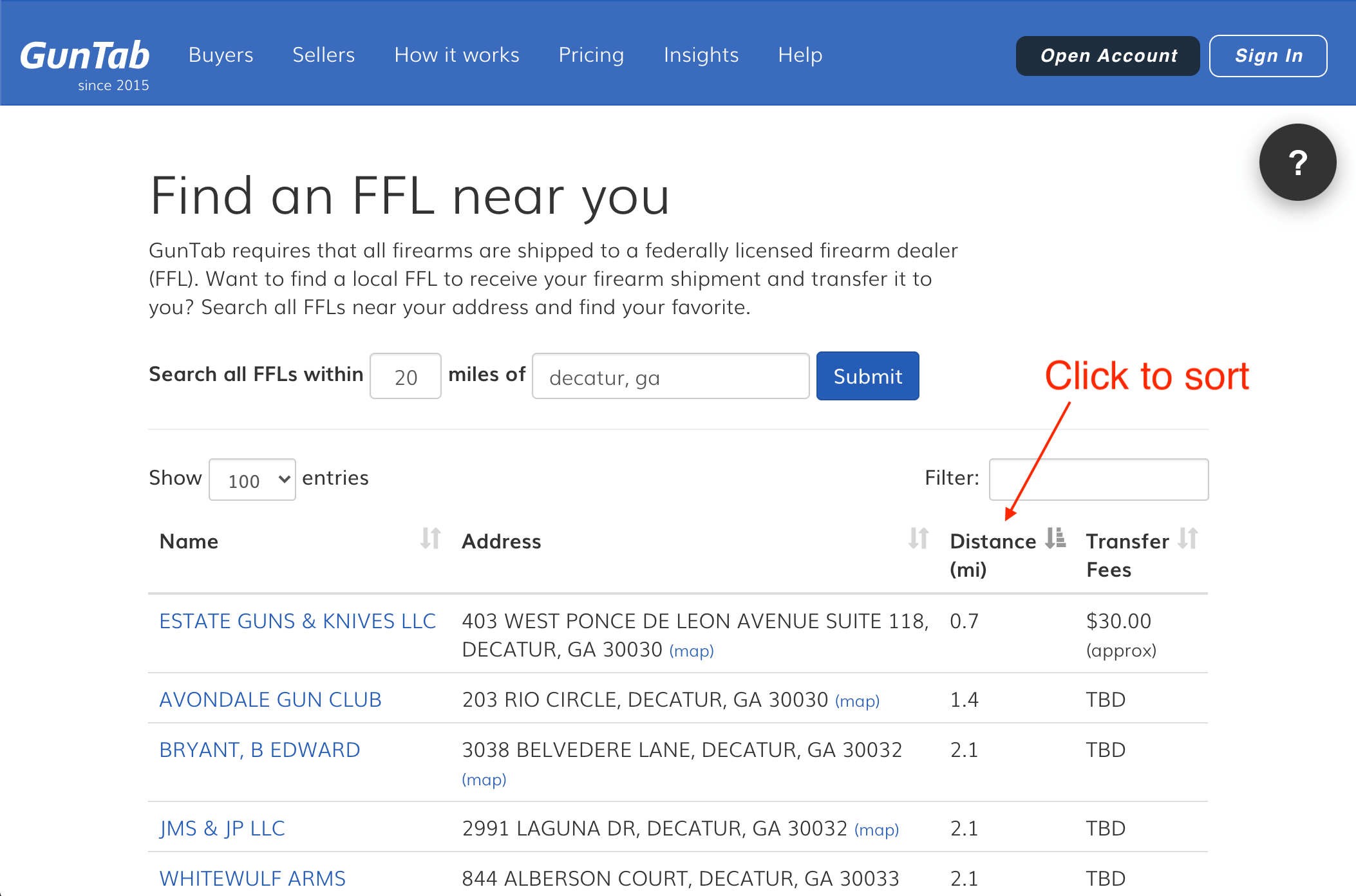Click TBD fee in Avondale Gun Club row

[x=1106, y=700]
